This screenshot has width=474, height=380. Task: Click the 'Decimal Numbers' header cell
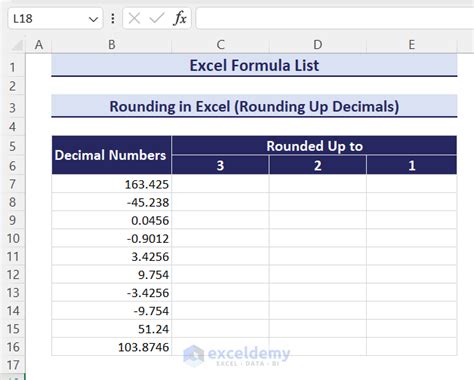(112, 155)
